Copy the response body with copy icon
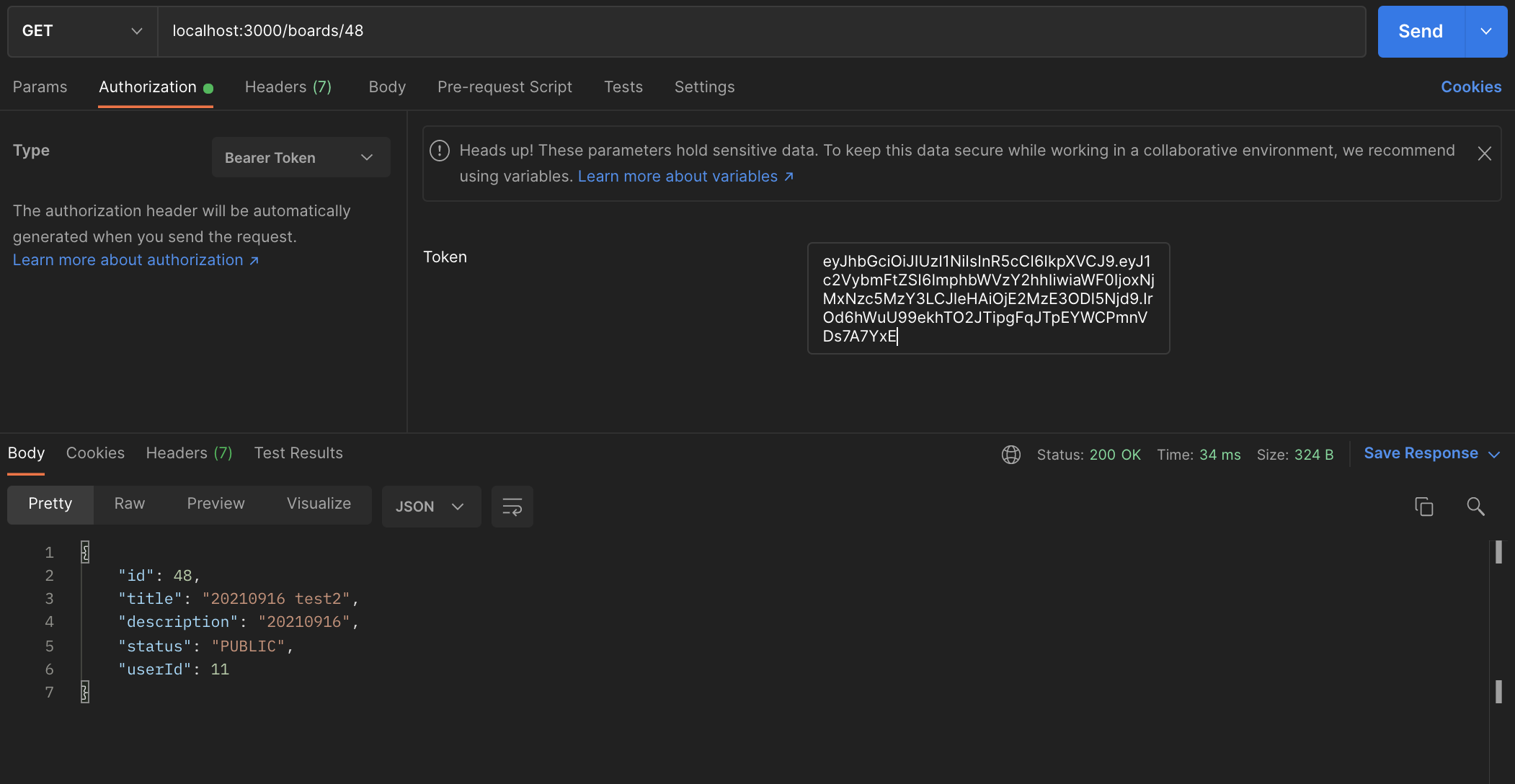 1423,507
